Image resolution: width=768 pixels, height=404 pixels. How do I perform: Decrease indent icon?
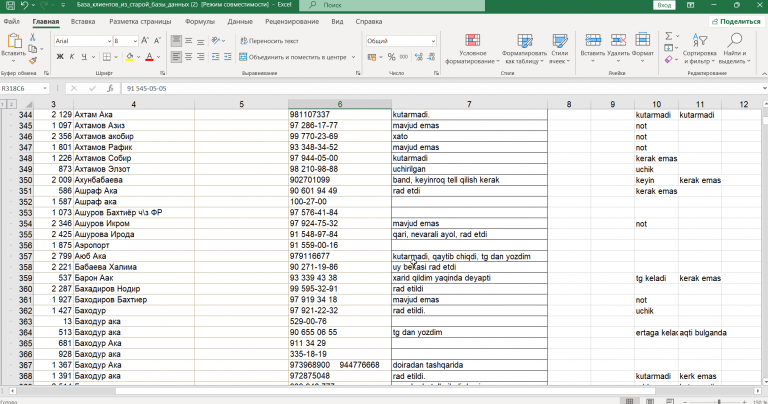pyautogui.click(x=216, y=57)
